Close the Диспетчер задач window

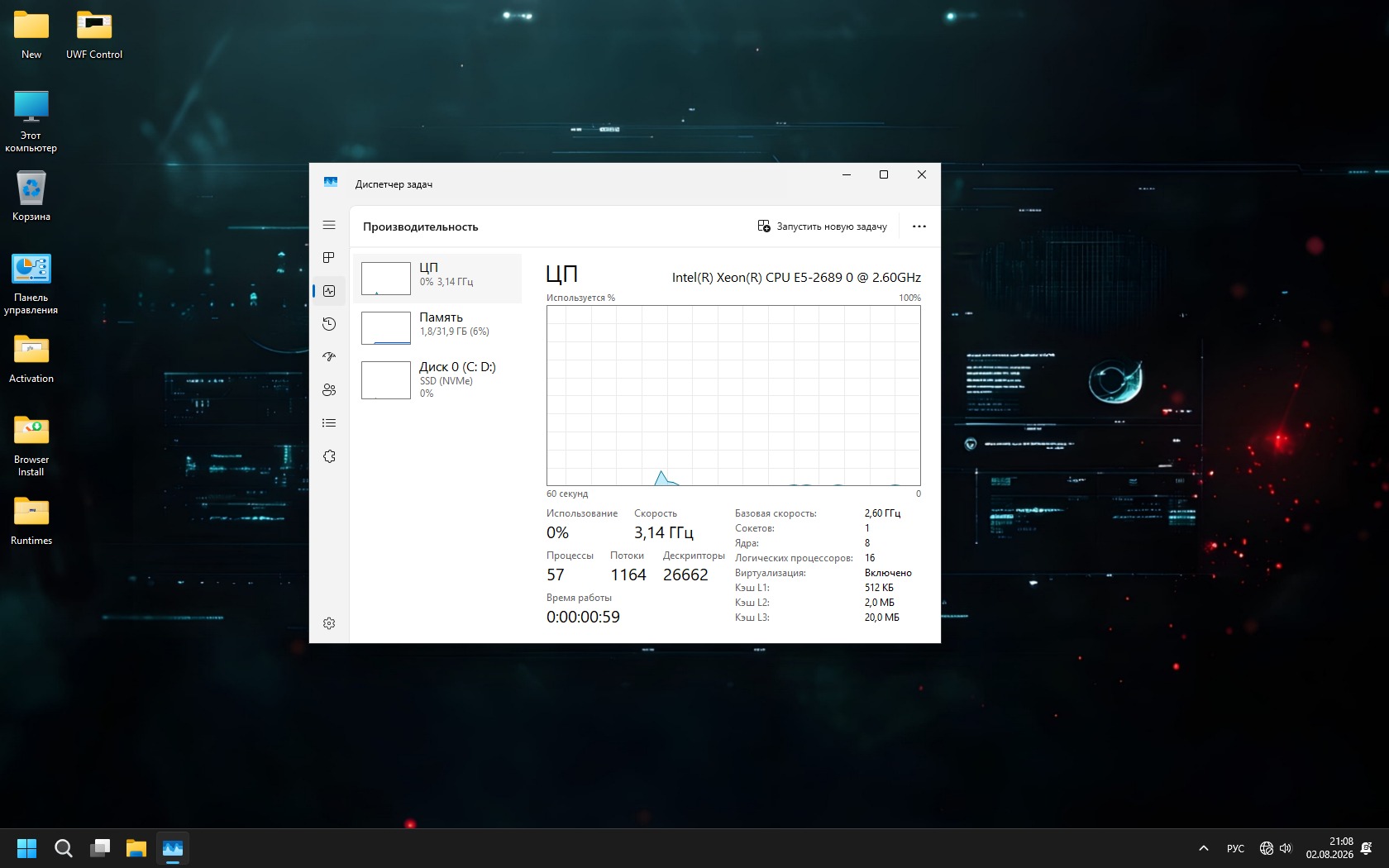point(922,174)
